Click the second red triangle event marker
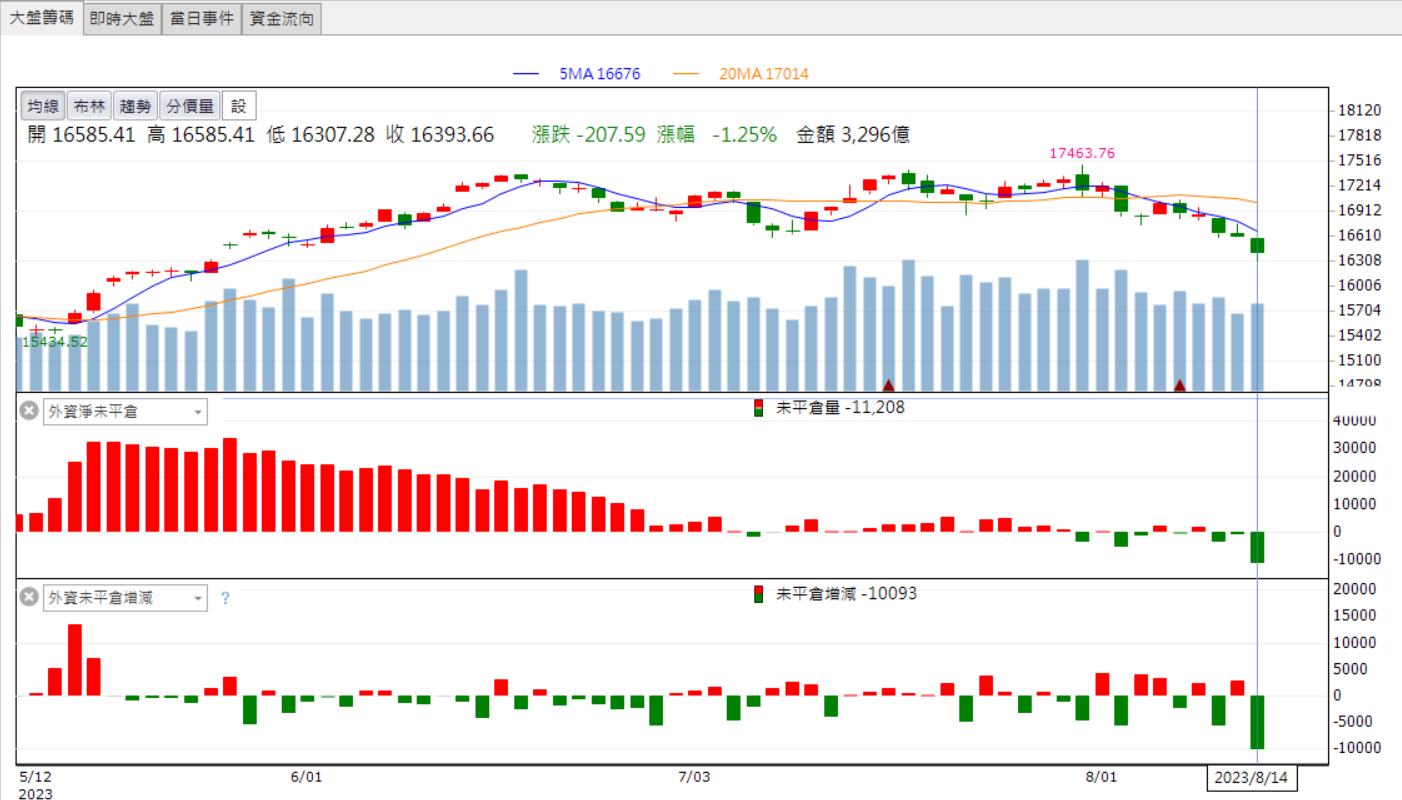This screenshot has height=800, width=1402. tap(1180, 385)
